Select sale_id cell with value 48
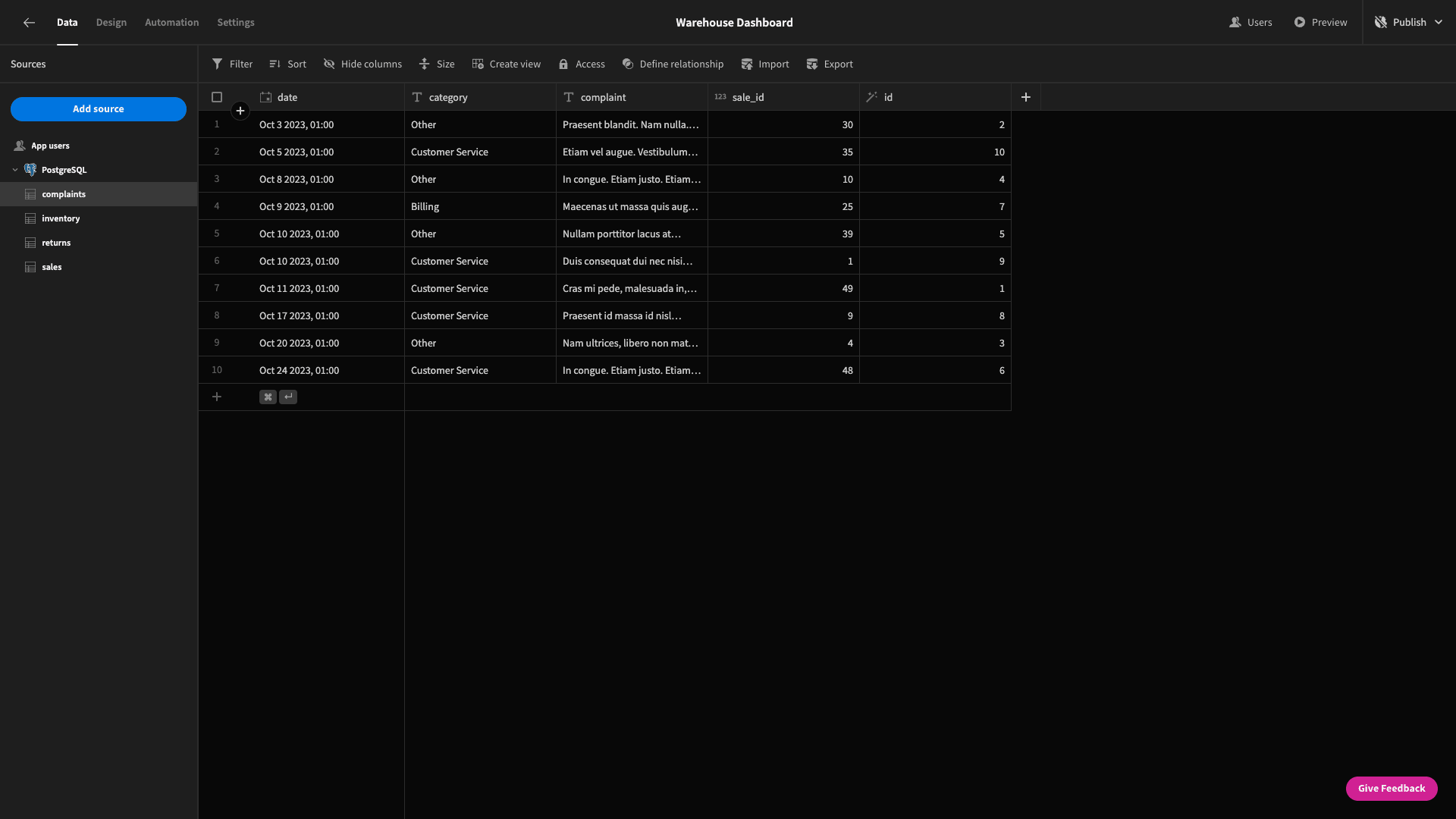This screenshot has height=819, width=1456. tap(783, 370)
